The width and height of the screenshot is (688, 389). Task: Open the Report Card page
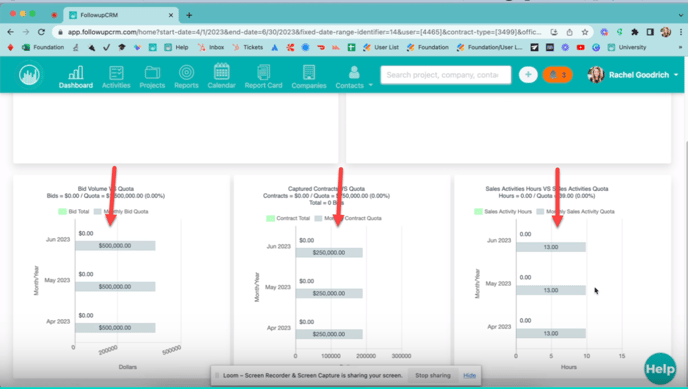coord(263,77)
